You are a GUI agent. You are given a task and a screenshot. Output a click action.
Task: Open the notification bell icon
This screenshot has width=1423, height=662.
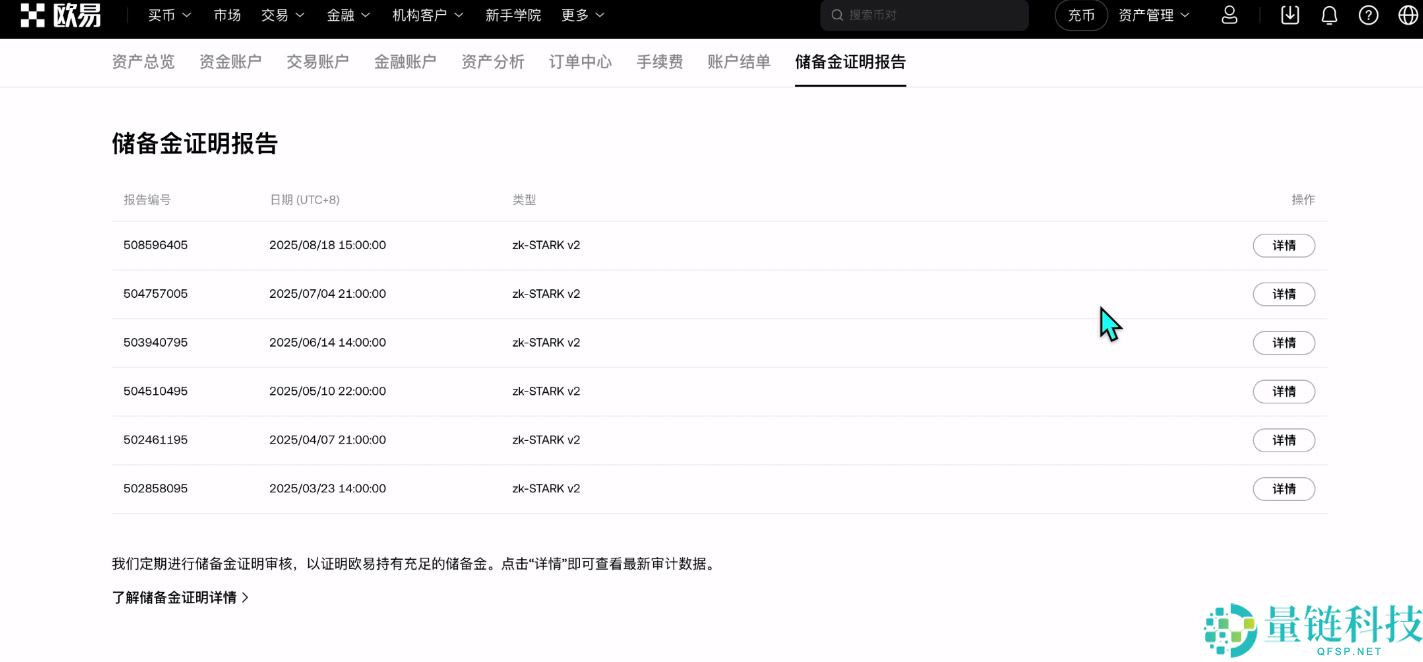(1328, 15)
